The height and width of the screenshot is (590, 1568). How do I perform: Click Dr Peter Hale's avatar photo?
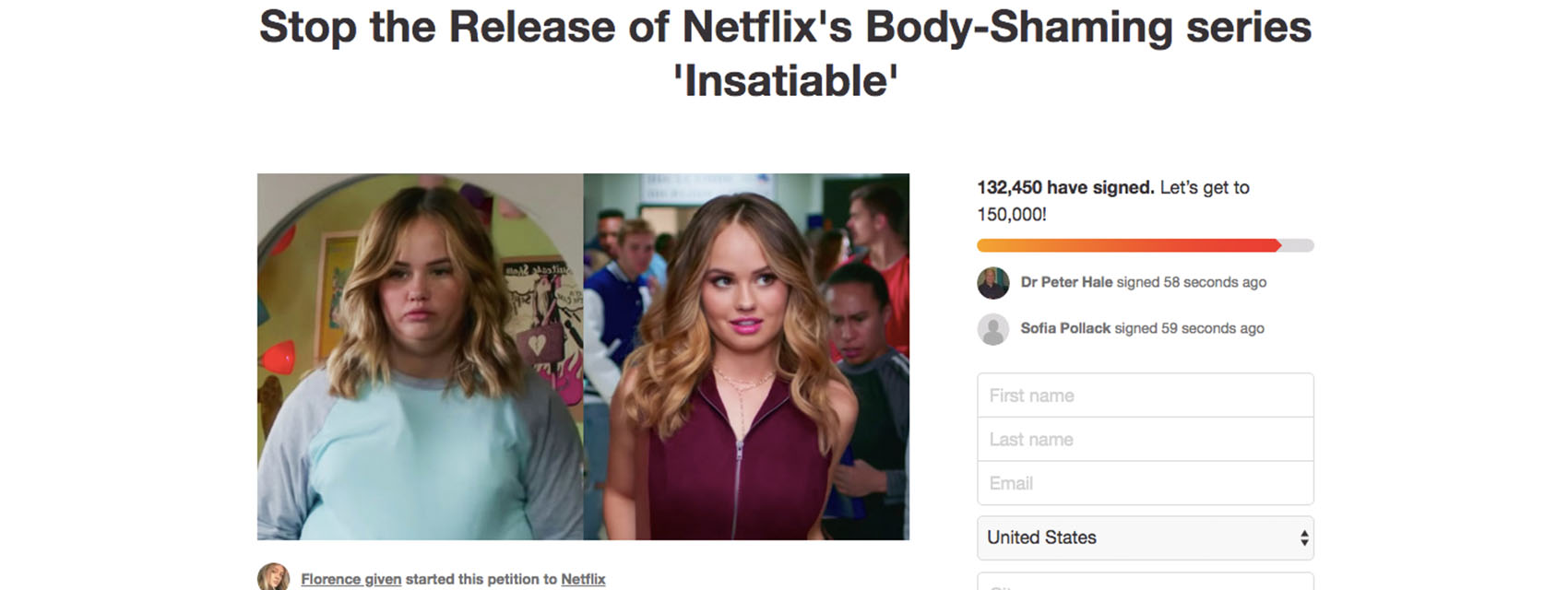point(993,283)
